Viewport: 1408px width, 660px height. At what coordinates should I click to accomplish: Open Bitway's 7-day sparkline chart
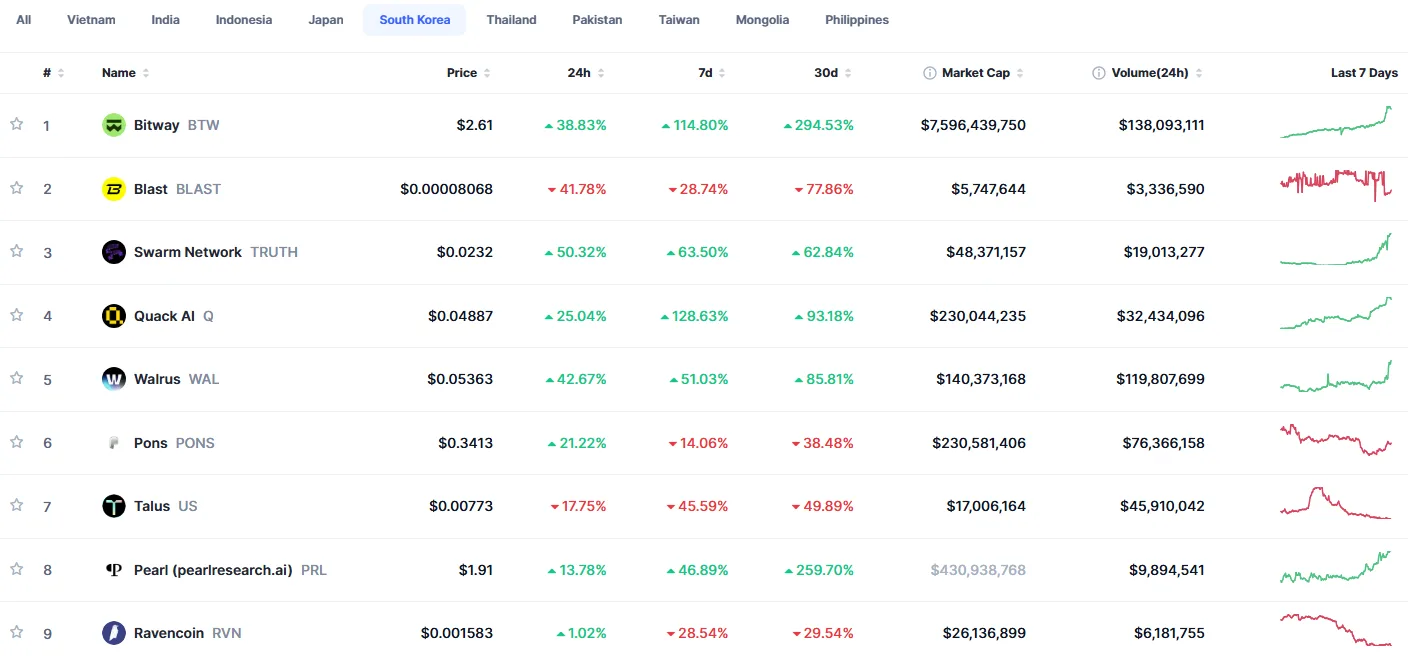pyautogui.click(x=1336, y=122)
